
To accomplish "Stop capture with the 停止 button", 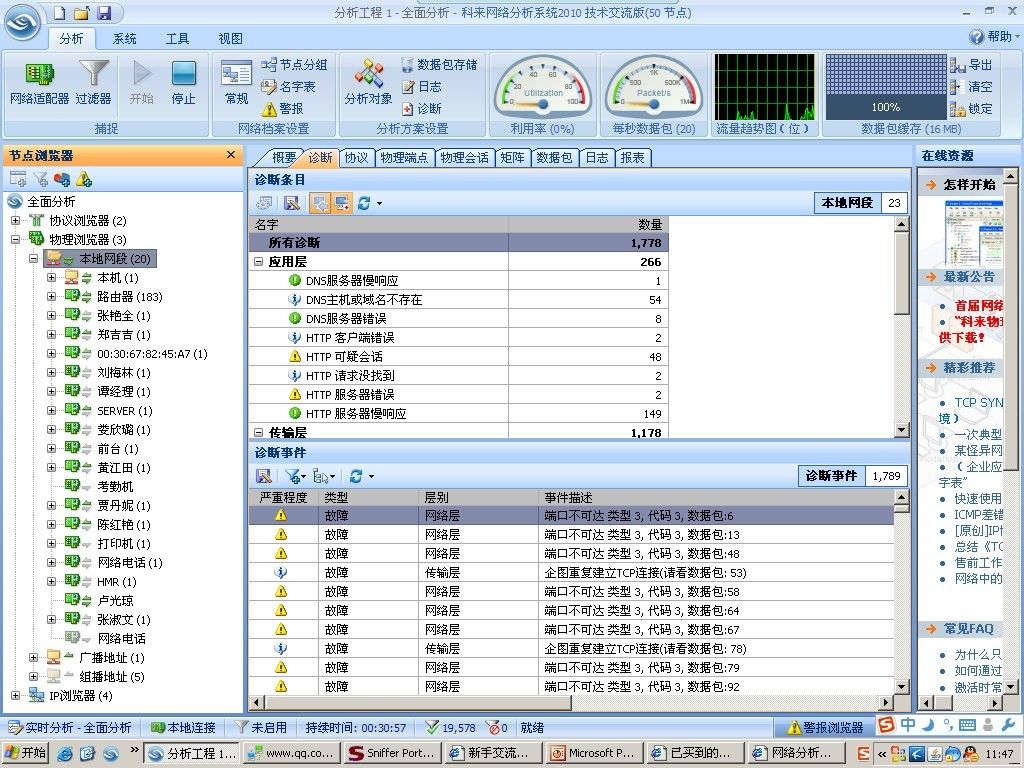I will point(183,82).
